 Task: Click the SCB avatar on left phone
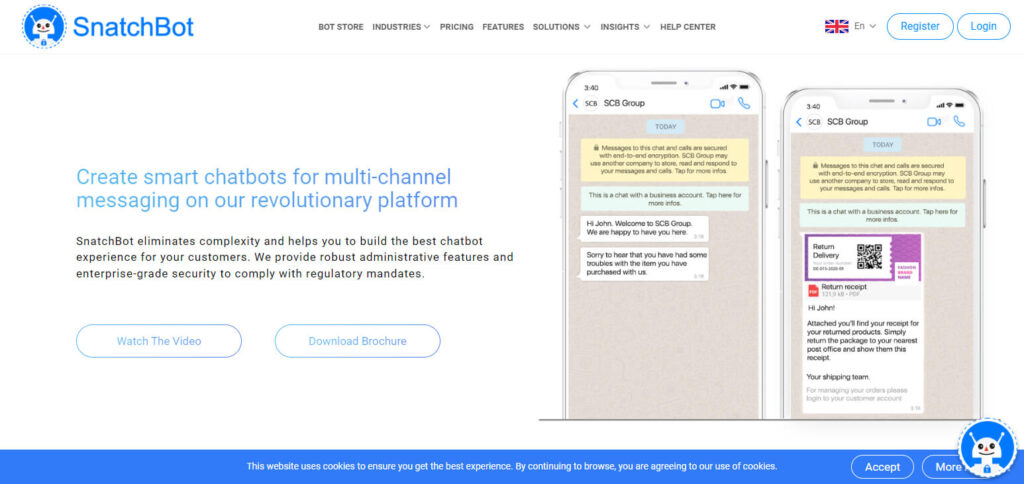pyautogui.click(x=591, y=103)
